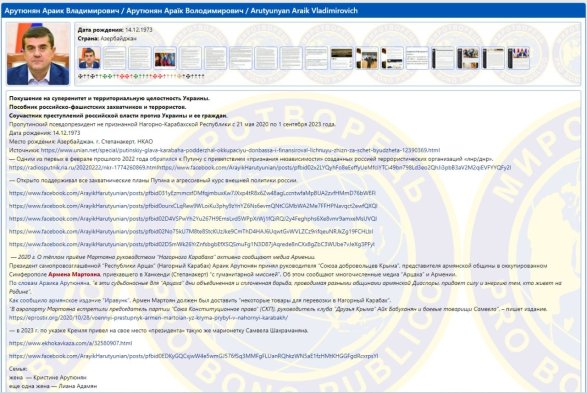Click the 'жена — Кристине Арутюнян' line
The image size is (587, 393).
tap(48, 378)
